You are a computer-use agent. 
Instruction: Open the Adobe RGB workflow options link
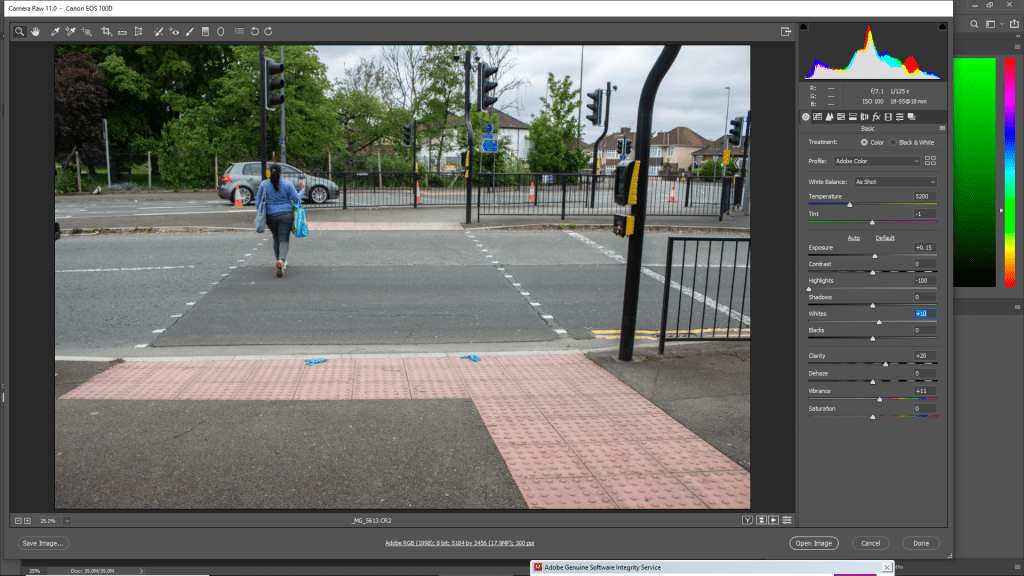point(459,543)
